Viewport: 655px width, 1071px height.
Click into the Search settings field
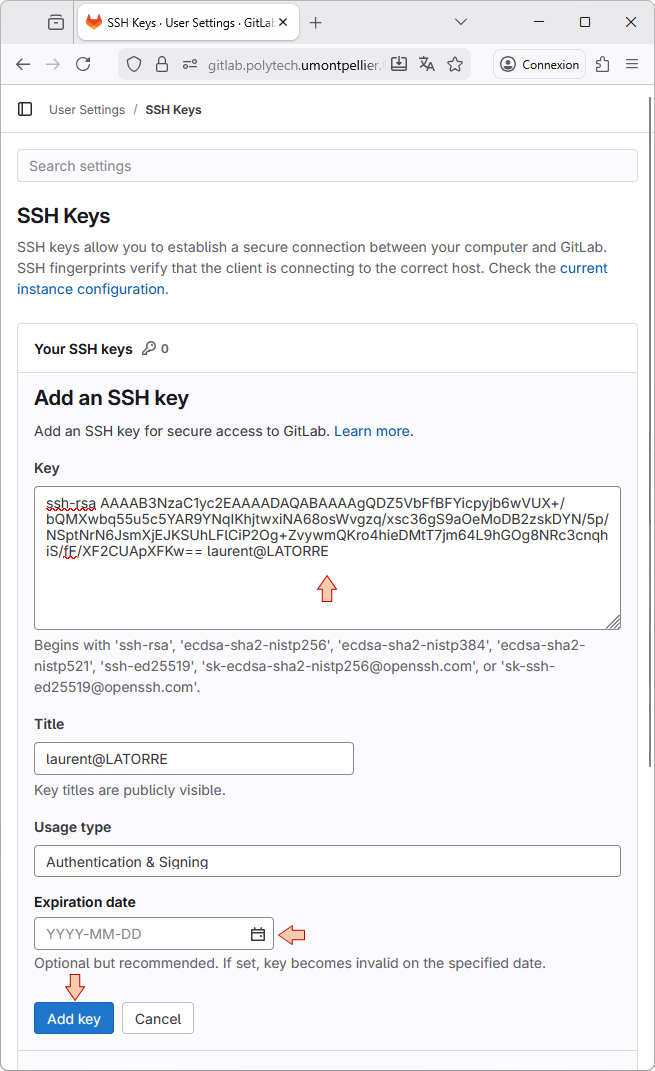click(x=327, y=166)
